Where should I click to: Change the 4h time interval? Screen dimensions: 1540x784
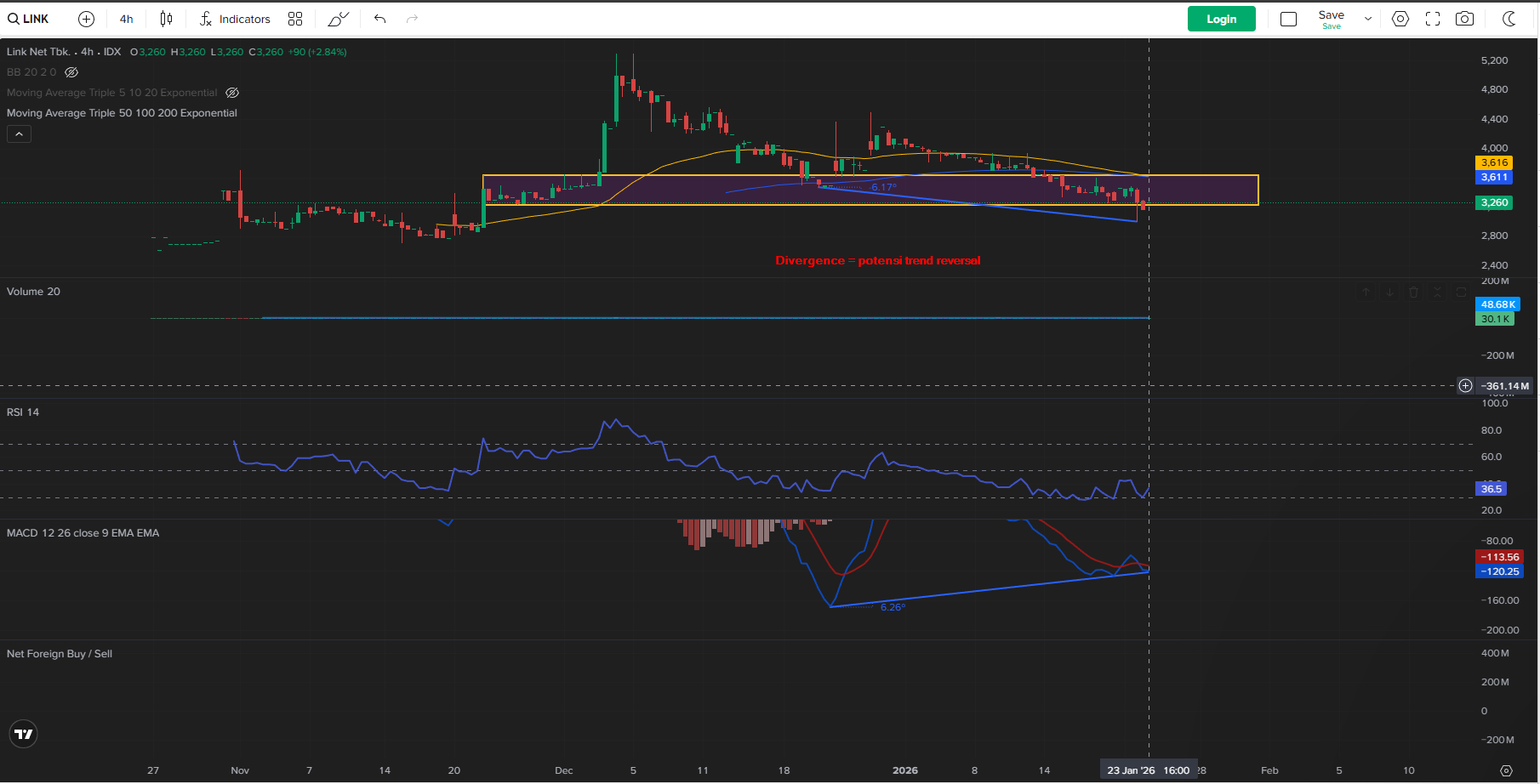(x=126, y=19)
